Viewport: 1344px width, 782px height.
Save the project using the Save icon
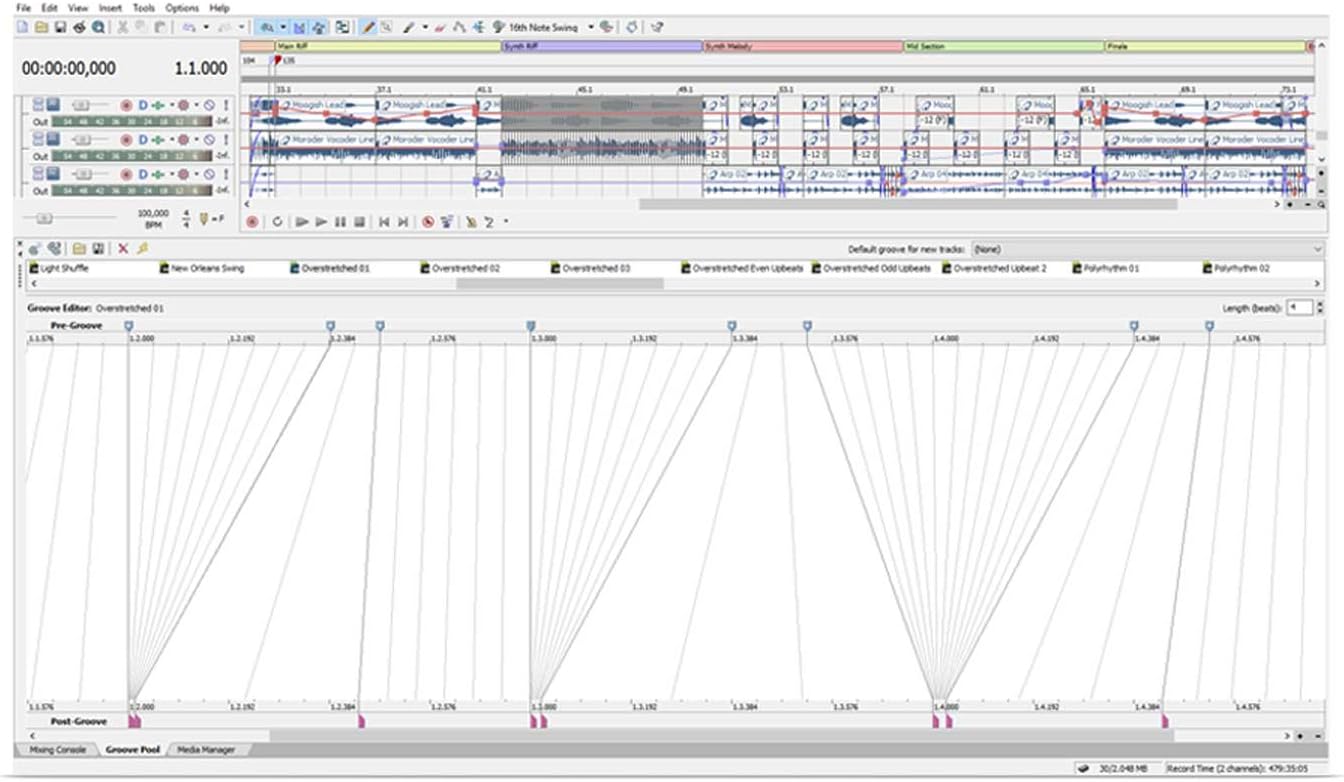(62, 27)
